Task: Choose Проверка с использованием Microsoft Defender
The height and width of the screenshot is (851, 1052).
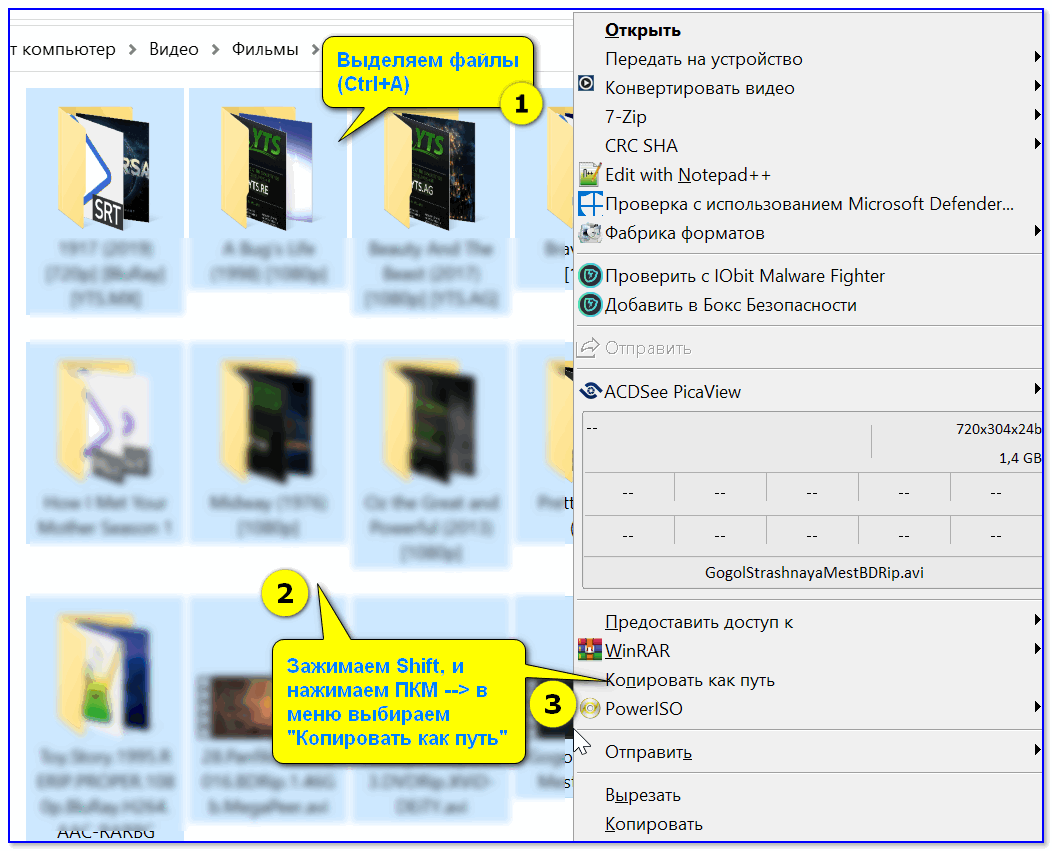Action: tap(809, 204)
